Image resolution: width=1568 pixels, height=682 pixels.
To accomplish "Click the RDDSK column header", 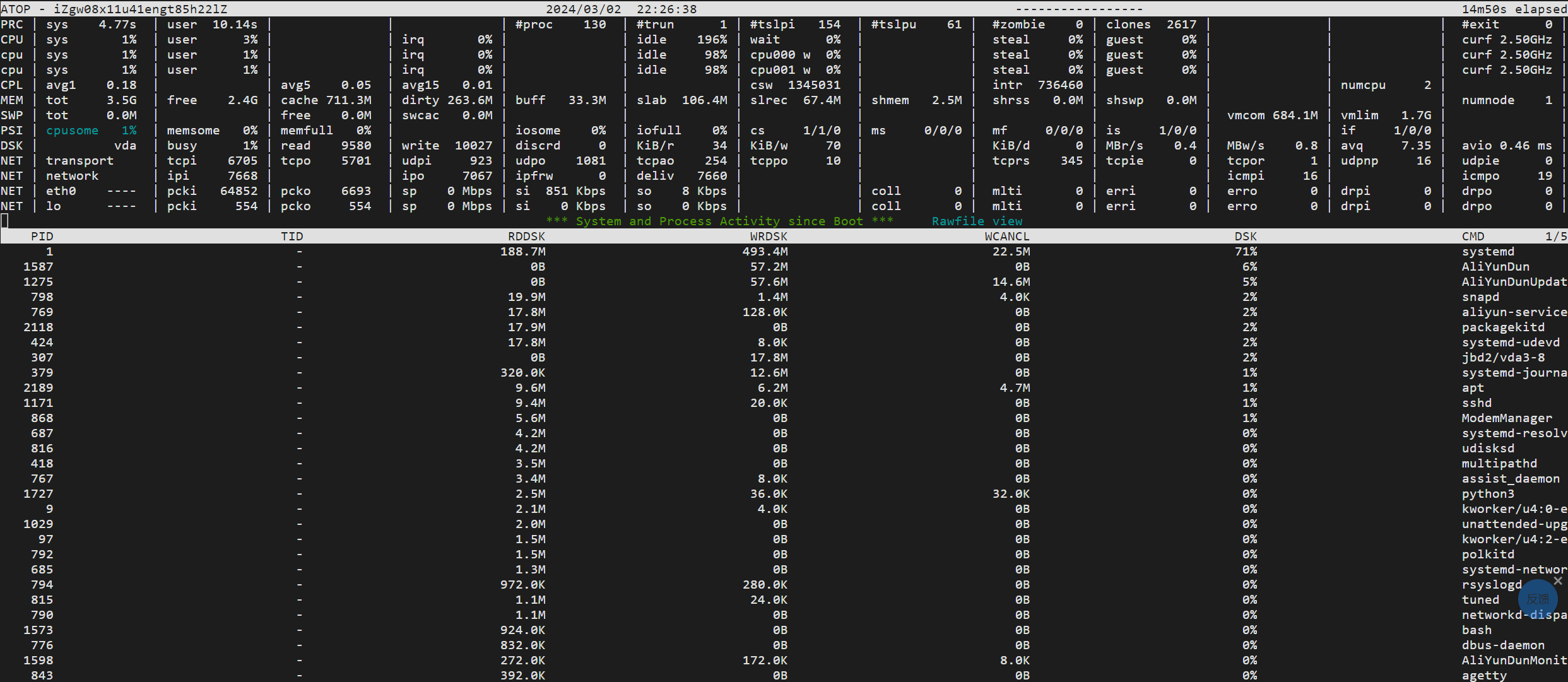I will [x=526, y=236].
